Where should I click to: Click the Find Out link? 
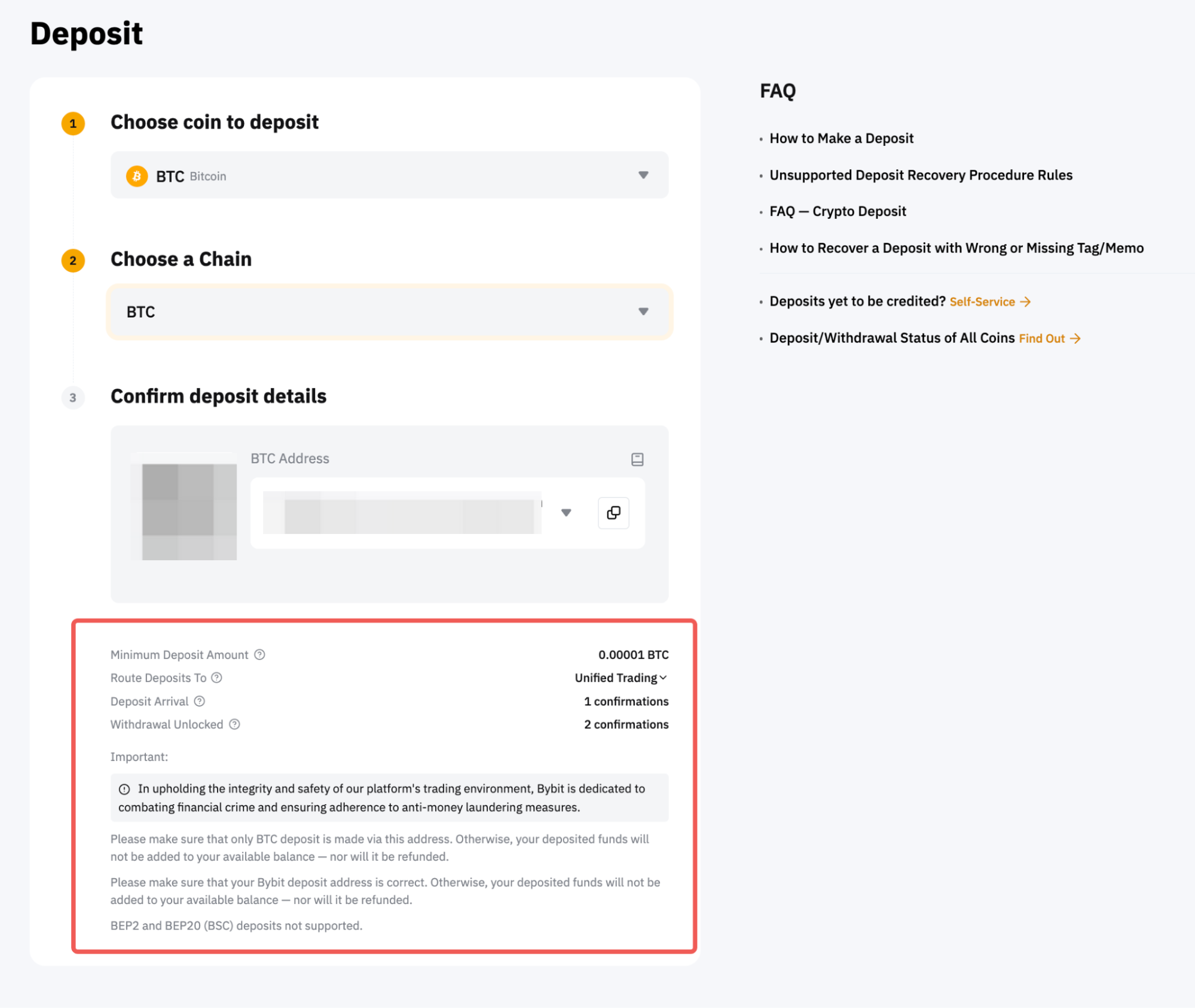pyautogui.click(x=1042, y=338)
